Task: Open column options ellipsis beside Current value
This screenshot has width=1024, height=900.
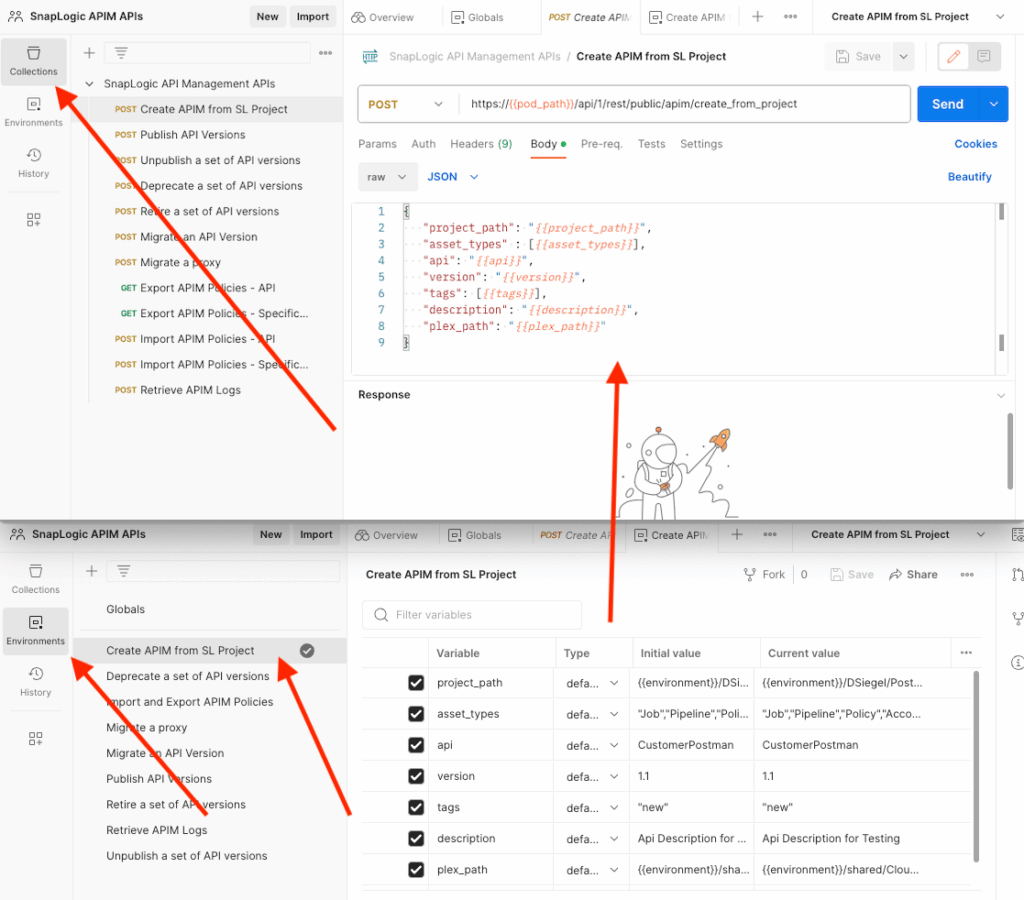Action: [x=965, y=653]
